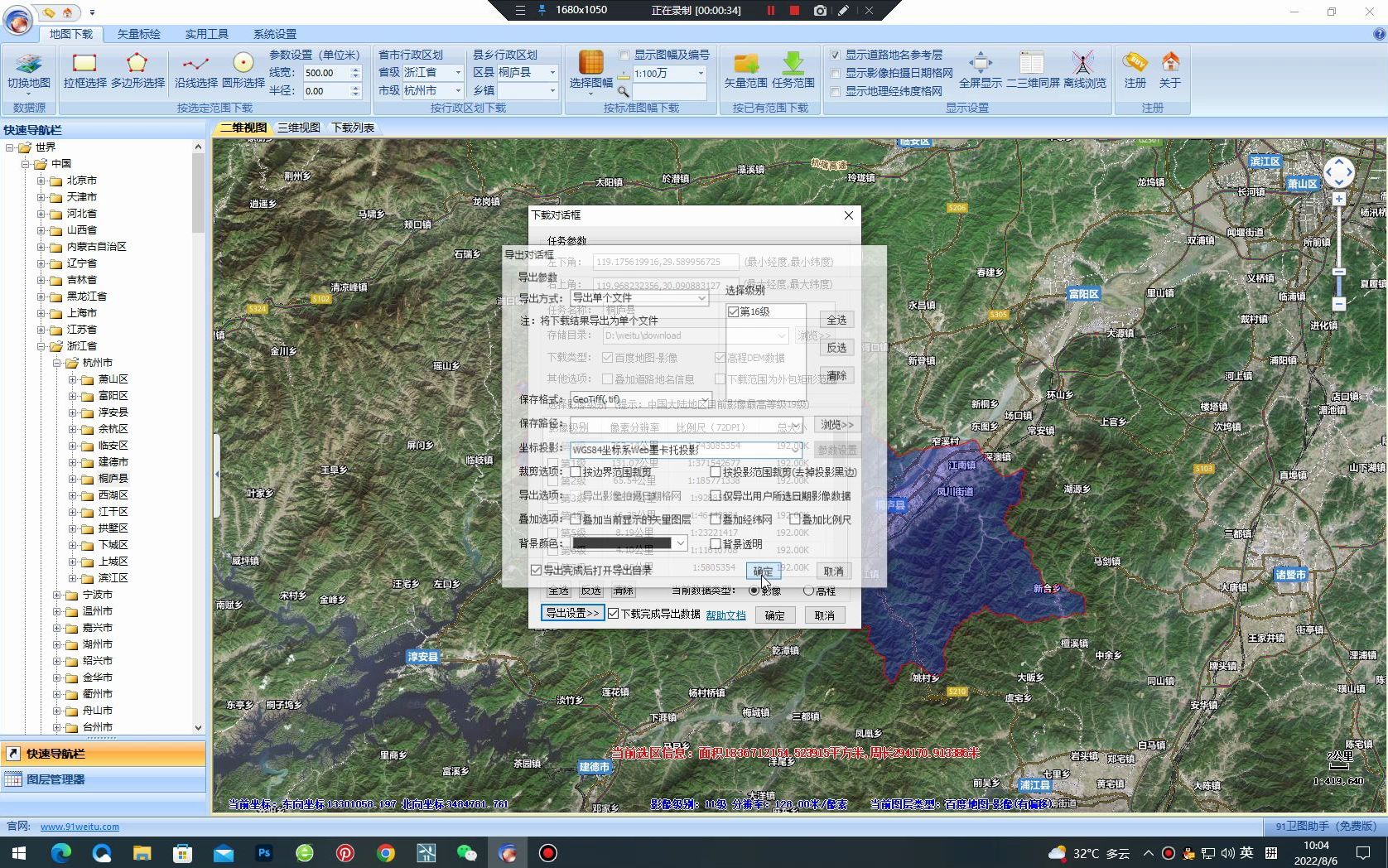Select the 高程 radio button

(x=808, y=591)
